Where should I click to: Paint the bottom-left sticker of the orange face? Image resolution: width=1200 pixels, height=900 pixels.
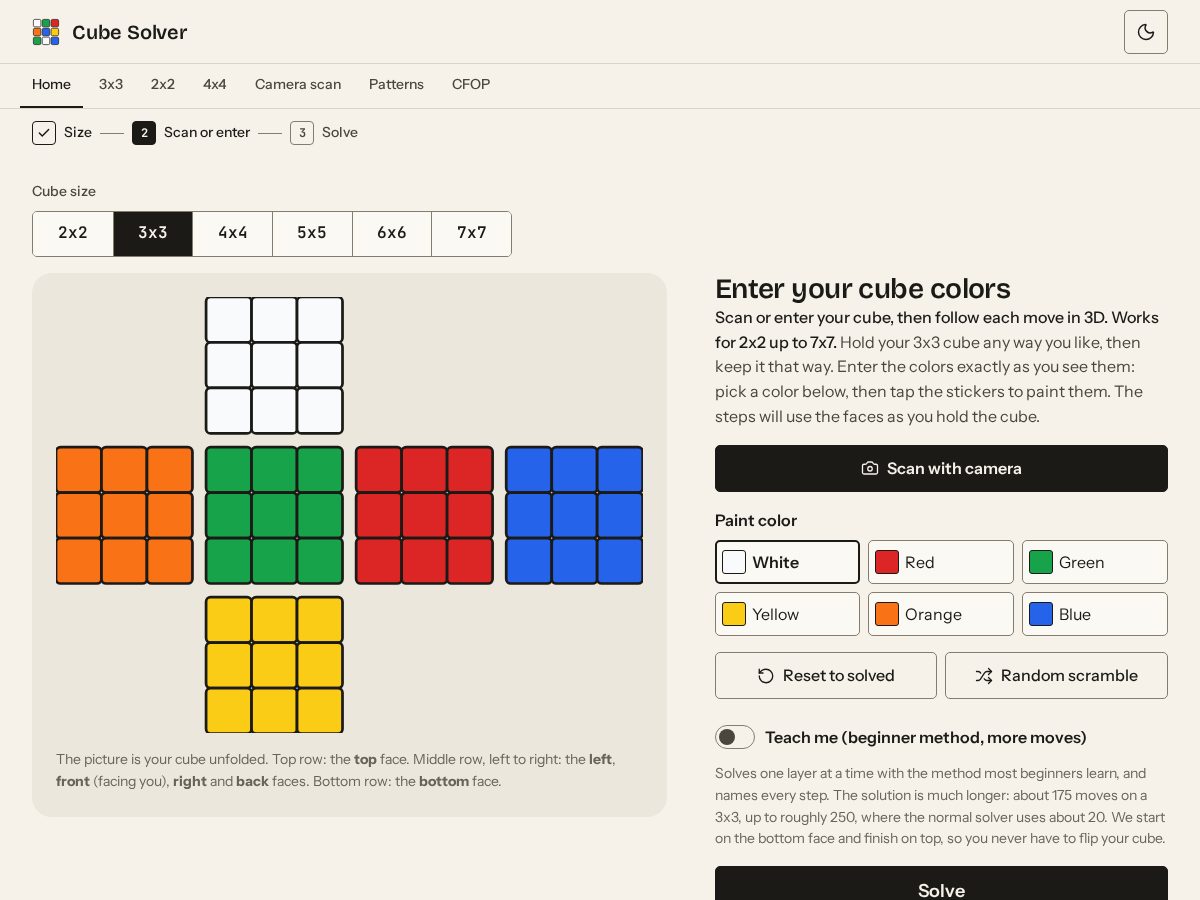coord(79,561)
